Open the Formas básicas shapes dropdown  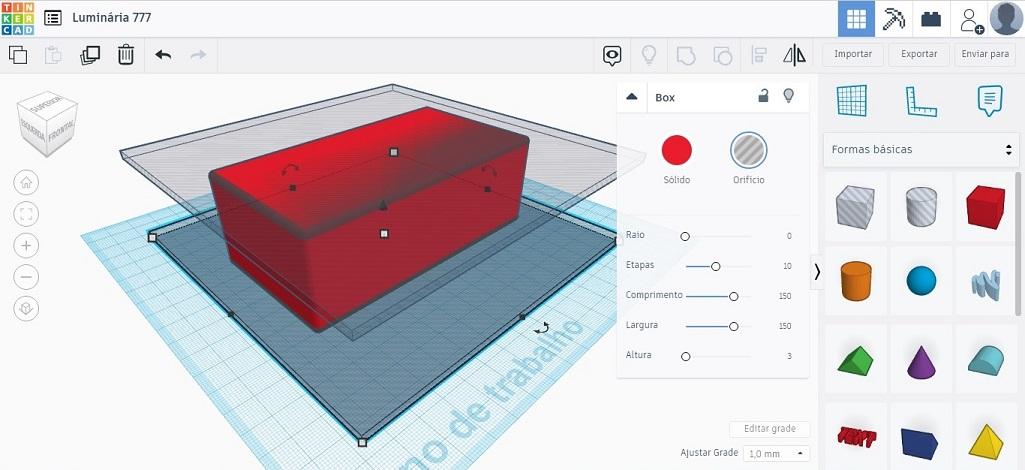921,150
